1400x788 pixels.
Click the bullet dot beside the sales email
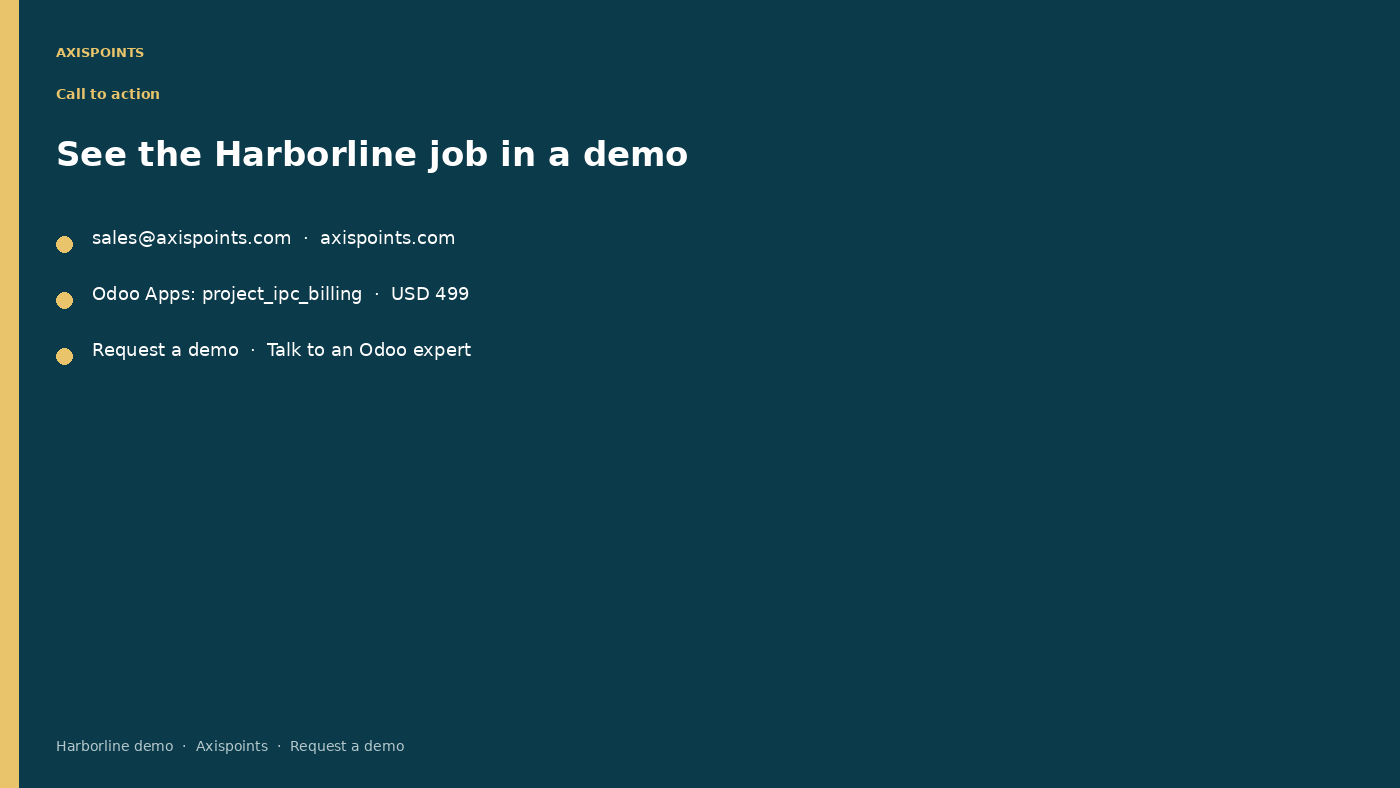point(64,244)
